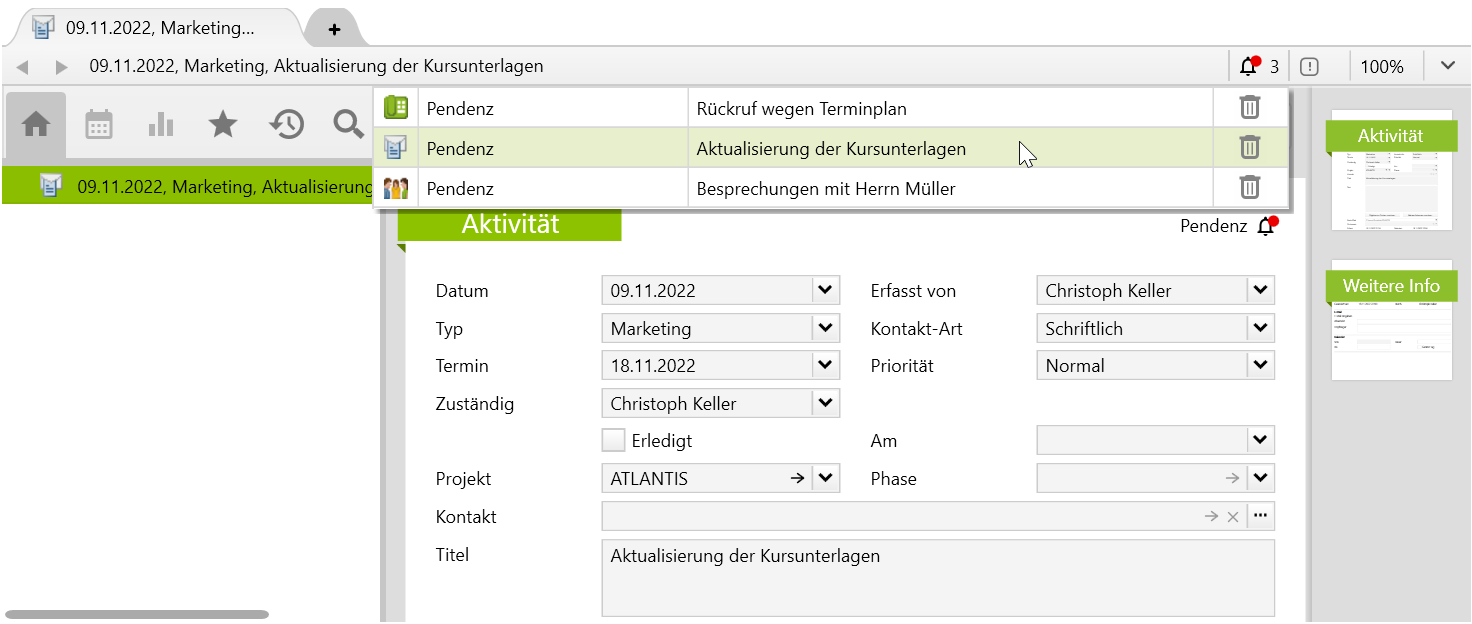Show favorites via the star icon
Viewport: 1472px width, 624px height.
tap(222, 125)
